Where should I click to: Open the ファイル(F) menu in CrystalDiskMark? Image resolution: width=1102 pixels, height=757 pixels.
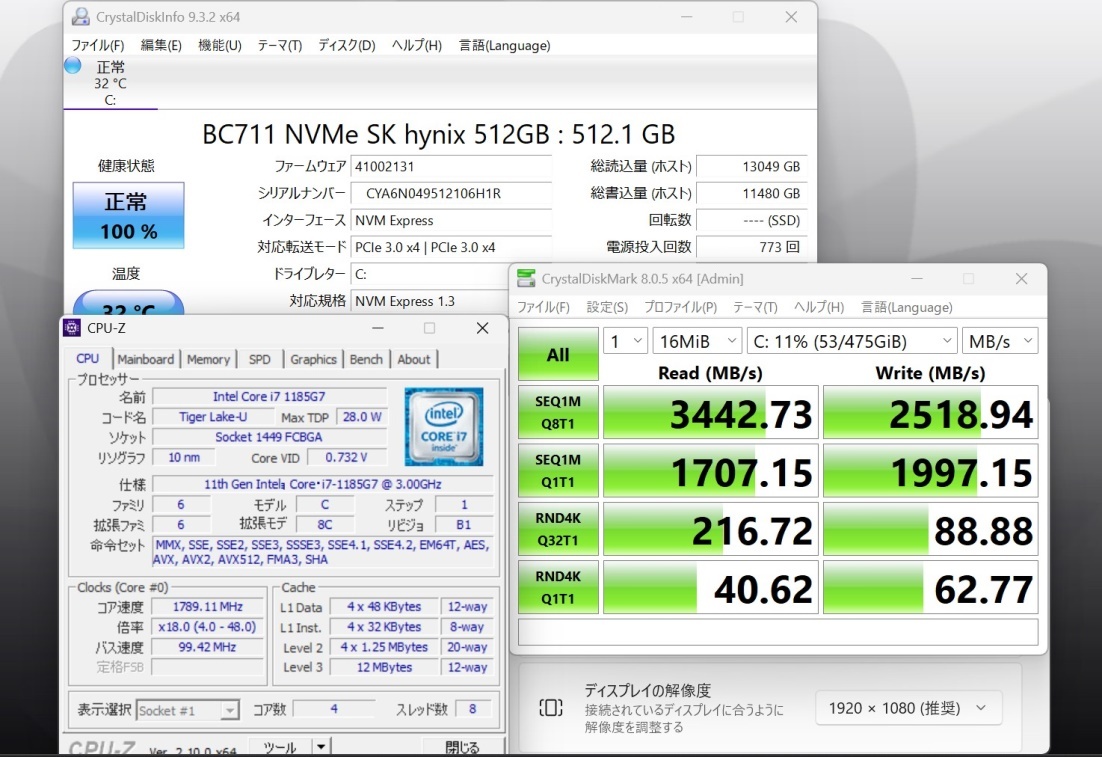click(543, 307)
